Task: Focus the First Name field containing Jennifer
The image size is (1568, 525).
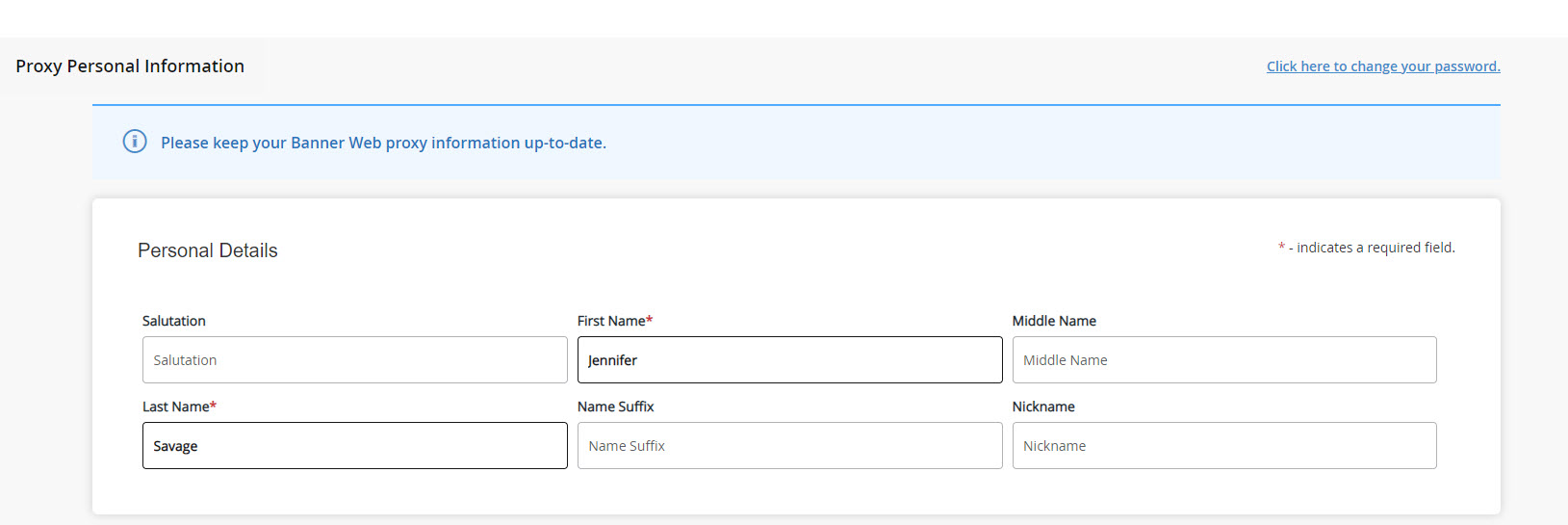Action: coord(789,360)
